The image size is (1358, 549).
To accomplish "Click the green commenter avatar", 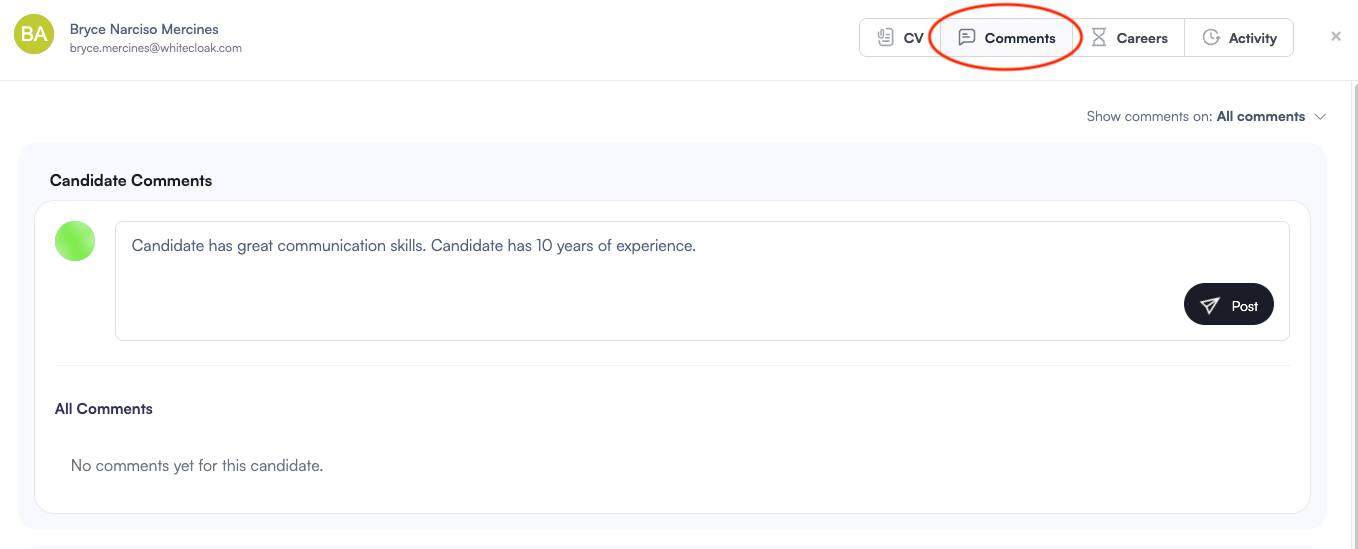I will point(75,241).
